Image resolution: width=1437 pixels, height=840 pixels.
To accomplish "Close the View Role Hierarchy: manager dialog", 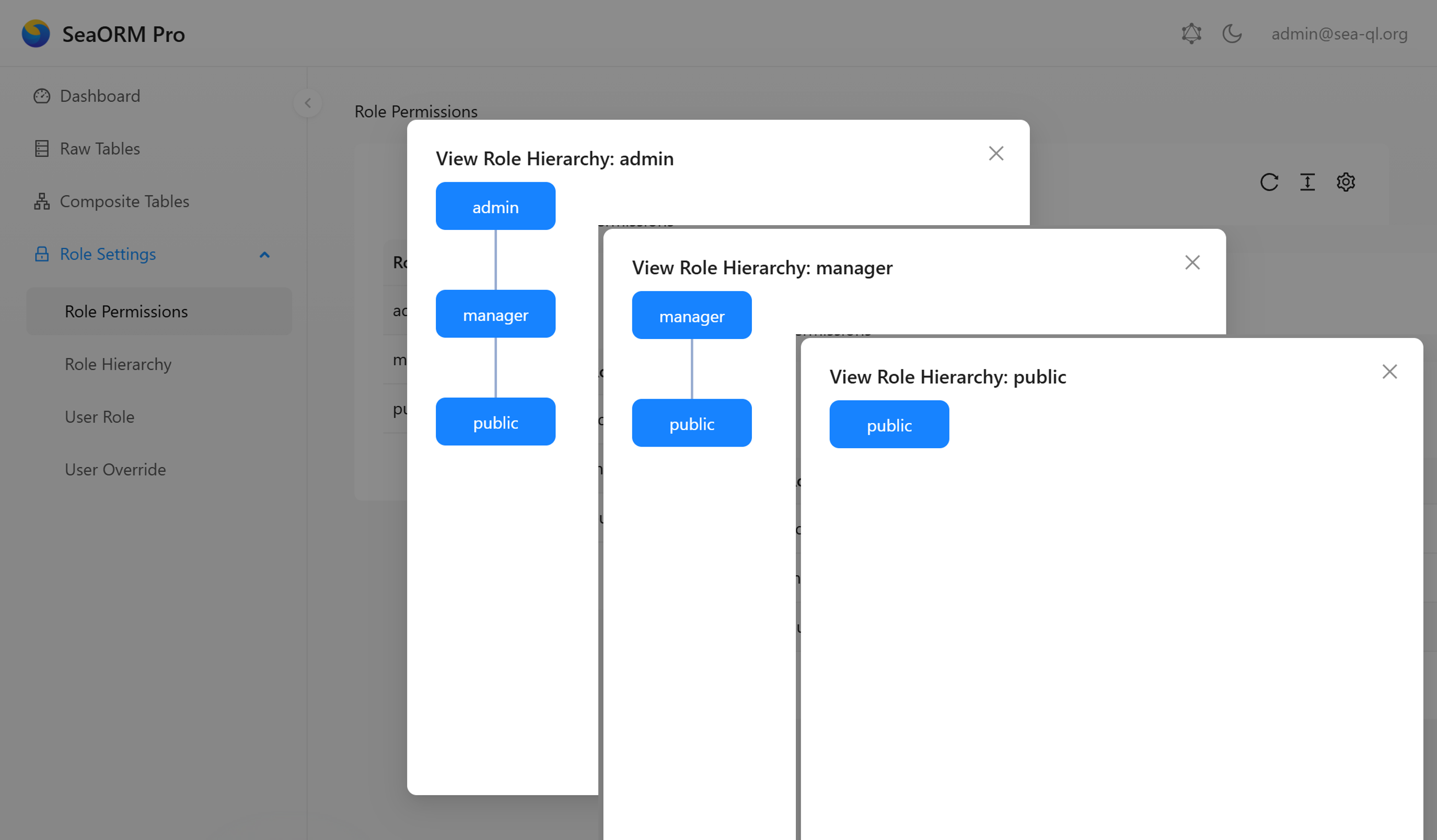I will [1192, 263].
